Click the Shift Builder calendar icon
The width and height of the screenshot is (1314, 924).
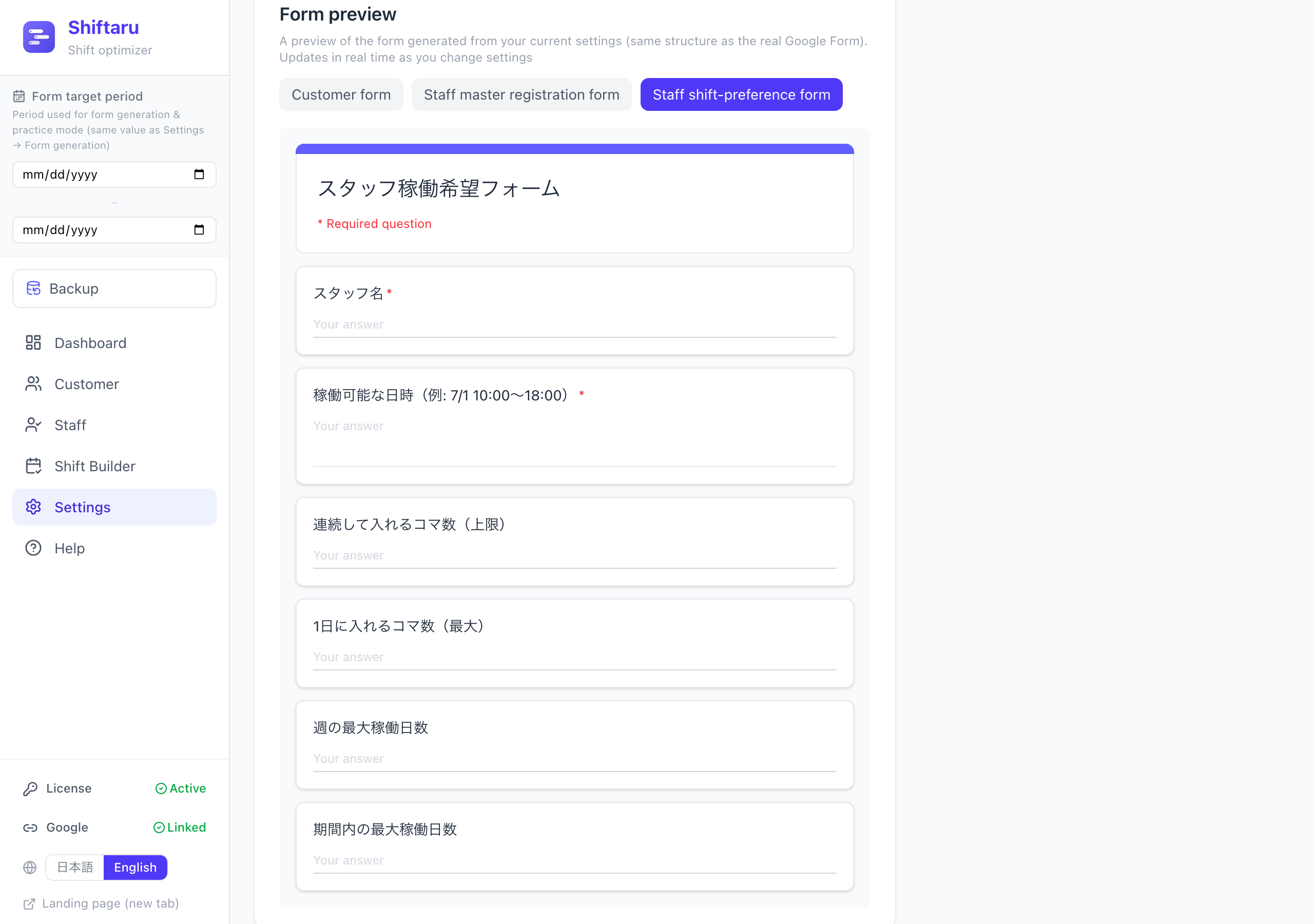(x=33, y=467)
